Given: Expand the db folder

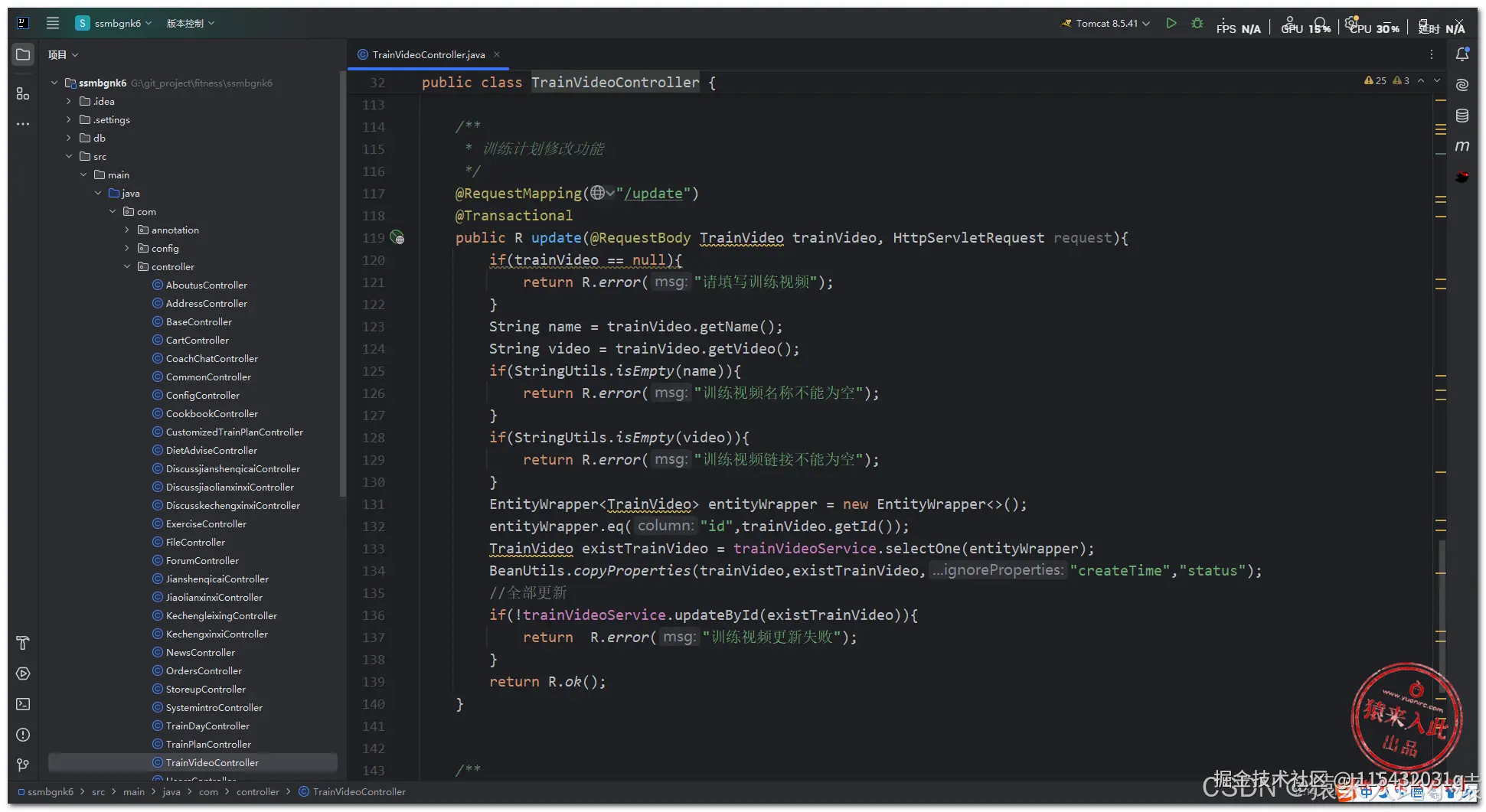Looking at the screenshot, I should [x=69, y=138].
